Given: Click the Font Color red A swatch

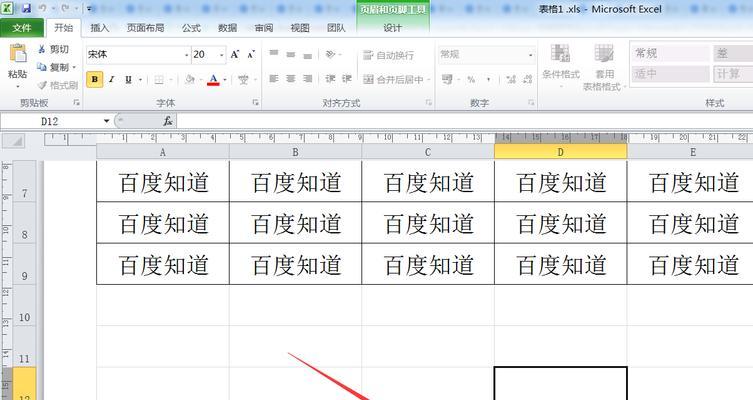Looking at the screenshot, I should [x=213, y=79].
